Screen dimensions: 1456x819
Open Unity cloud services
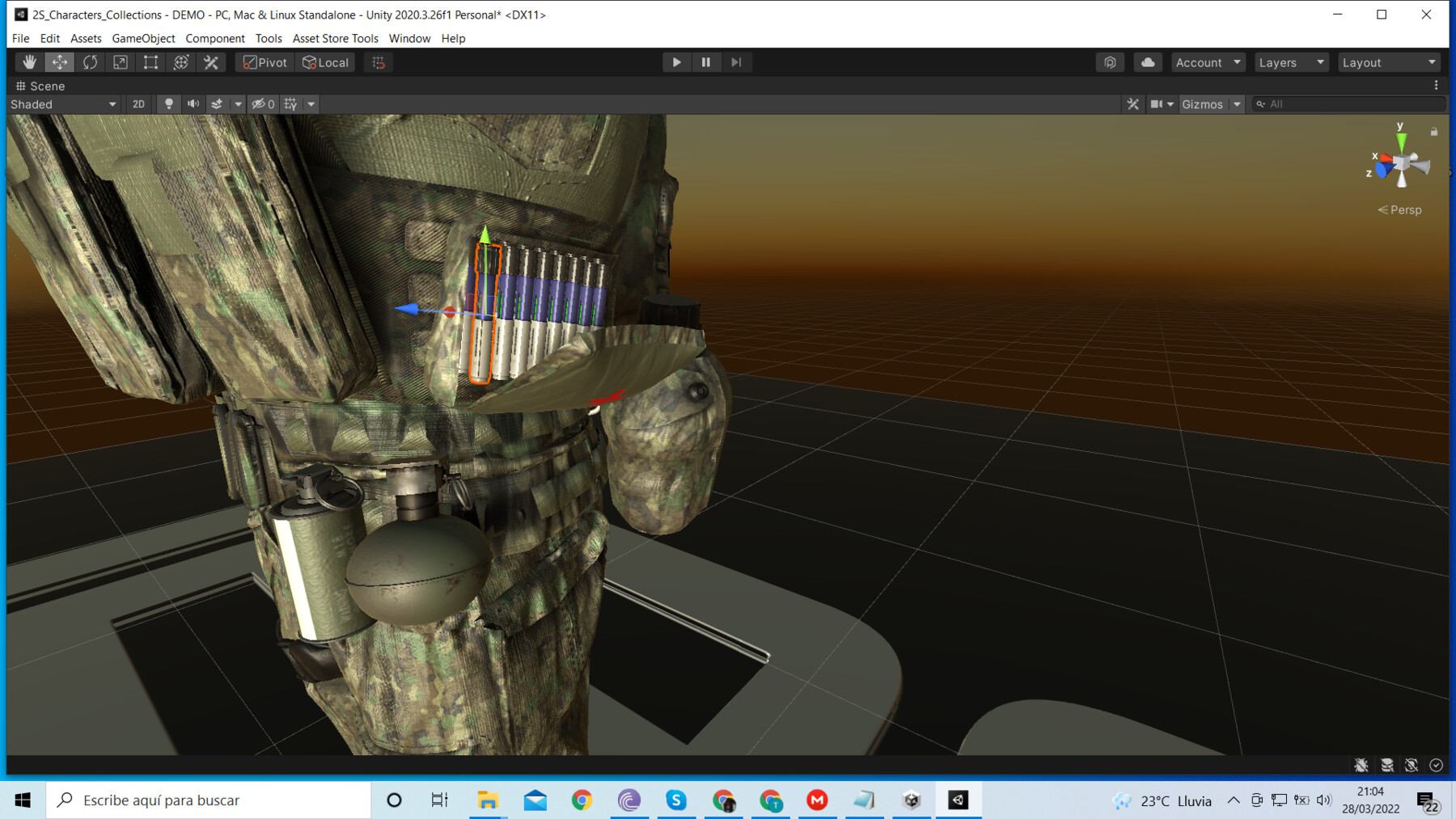click(x=1148, y=62)
